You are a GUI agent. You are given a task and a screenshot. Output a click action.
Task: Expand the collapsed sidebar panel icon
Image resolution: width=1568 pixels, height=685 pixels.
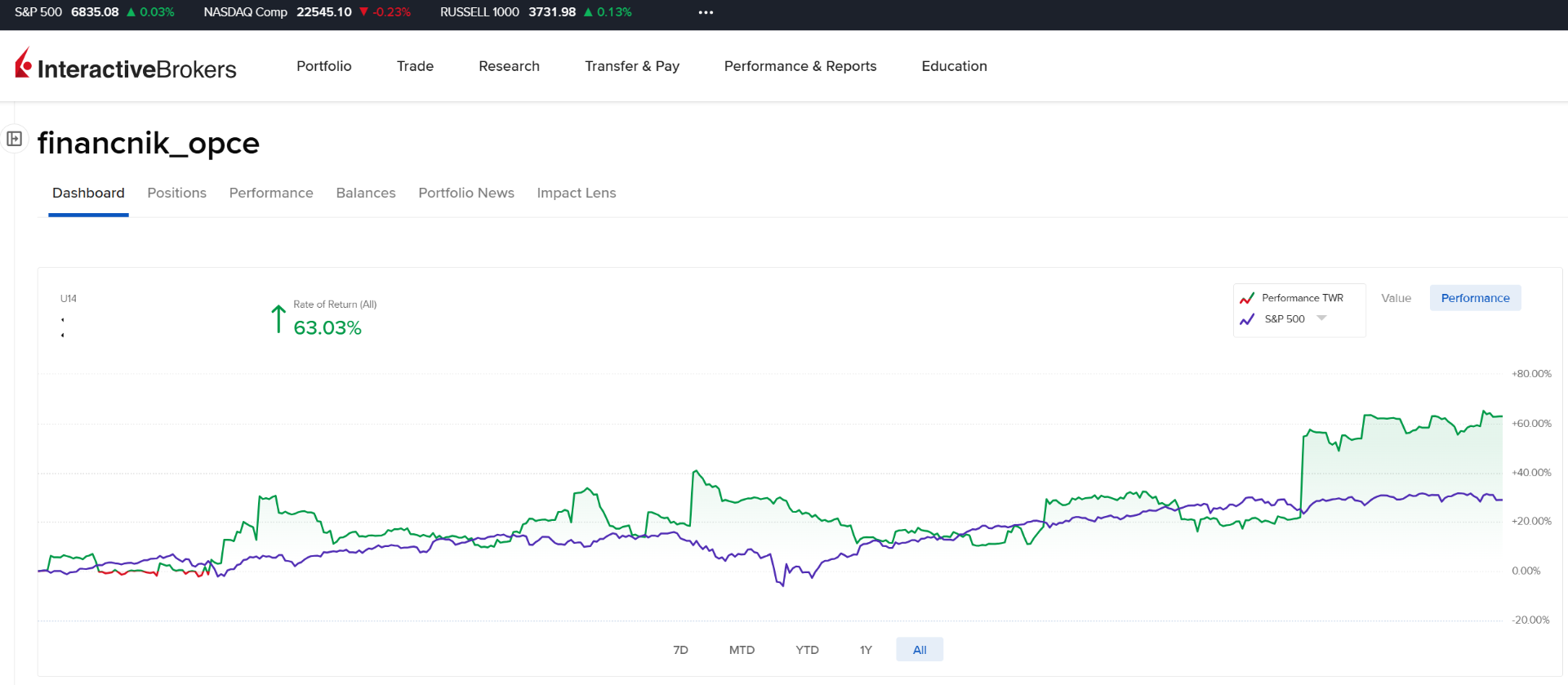coord(14,139)
